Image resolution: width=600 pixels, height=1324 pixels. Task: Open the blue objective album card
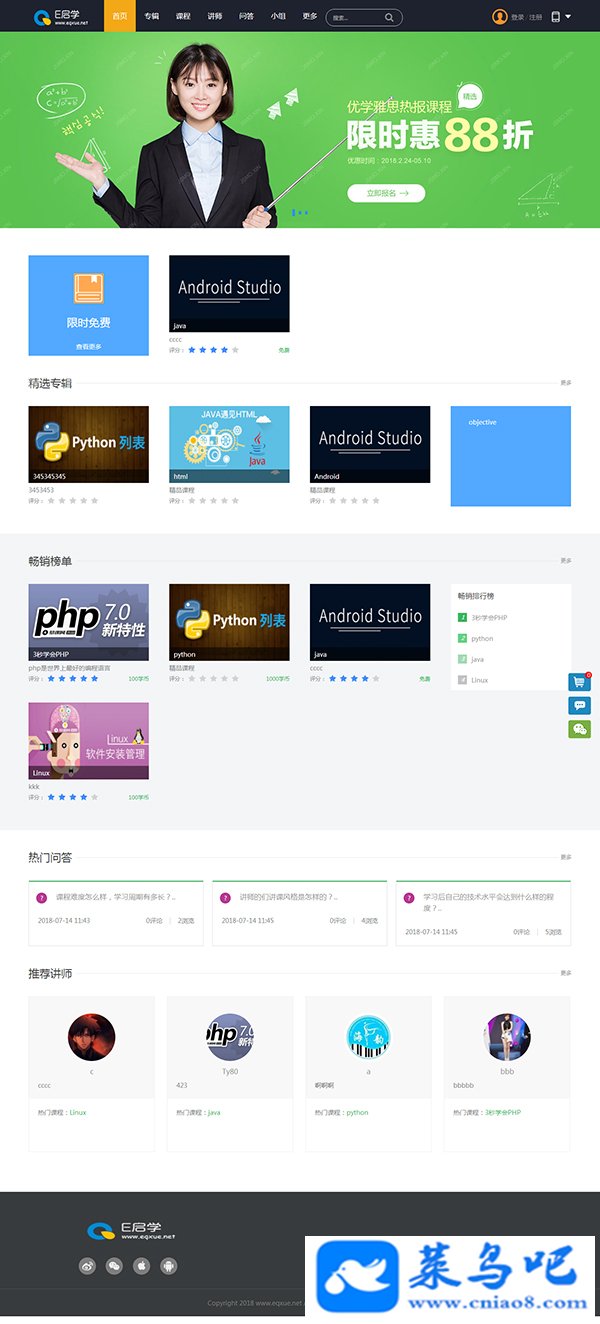[x=511, y=456]
